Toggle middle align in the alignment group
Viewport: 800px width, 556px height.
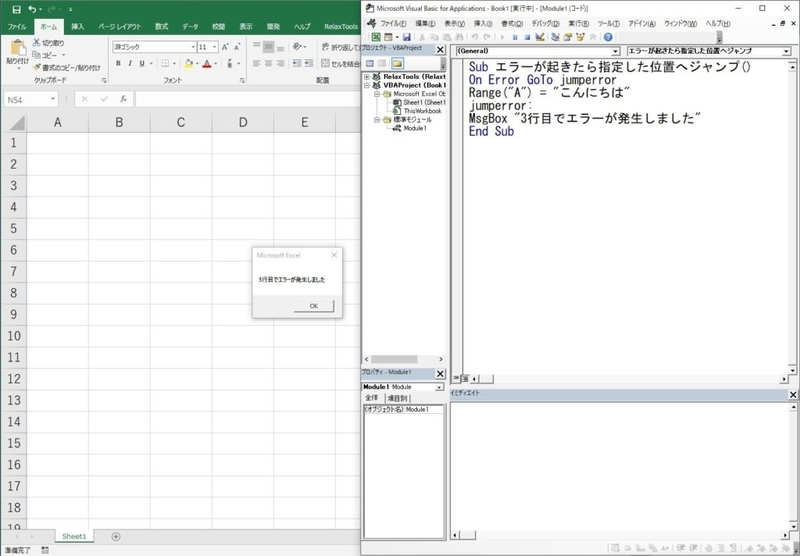269,47
